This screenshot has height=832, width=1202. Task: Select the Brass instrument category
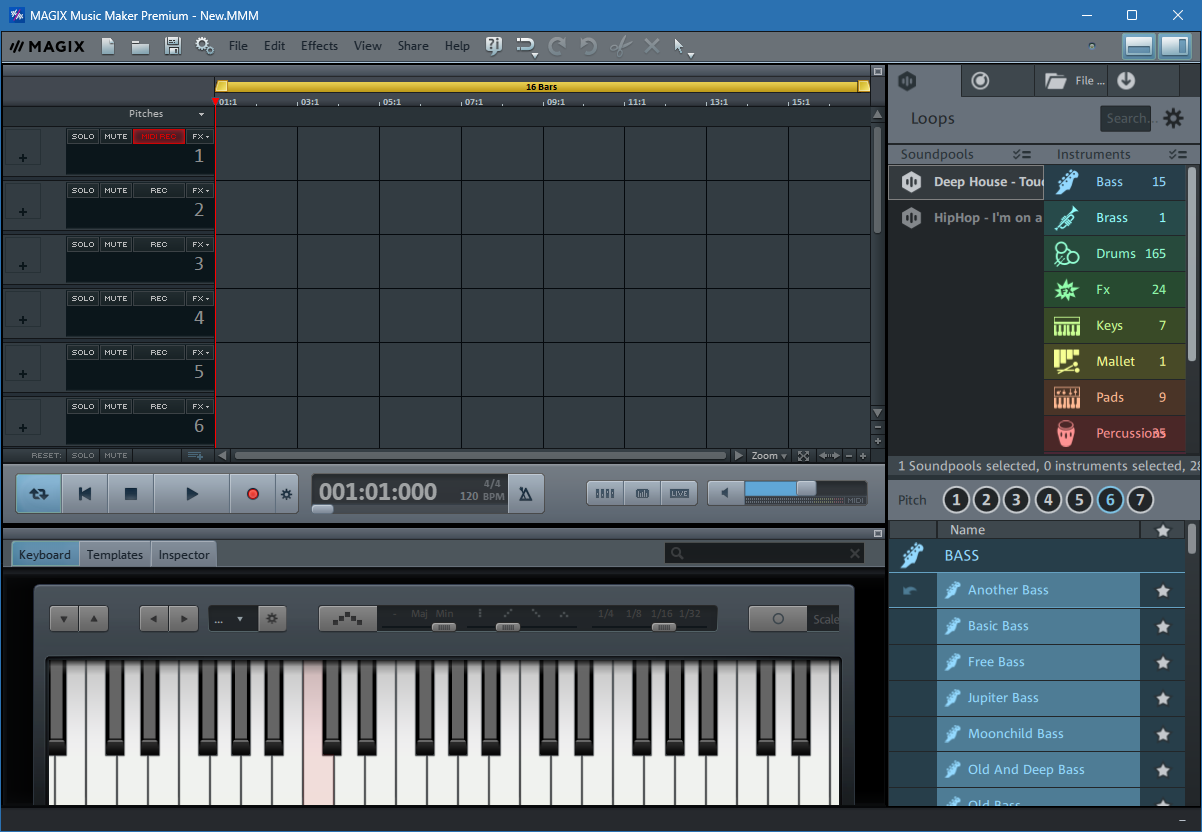pyautogui.click(x=1115, y=218)
